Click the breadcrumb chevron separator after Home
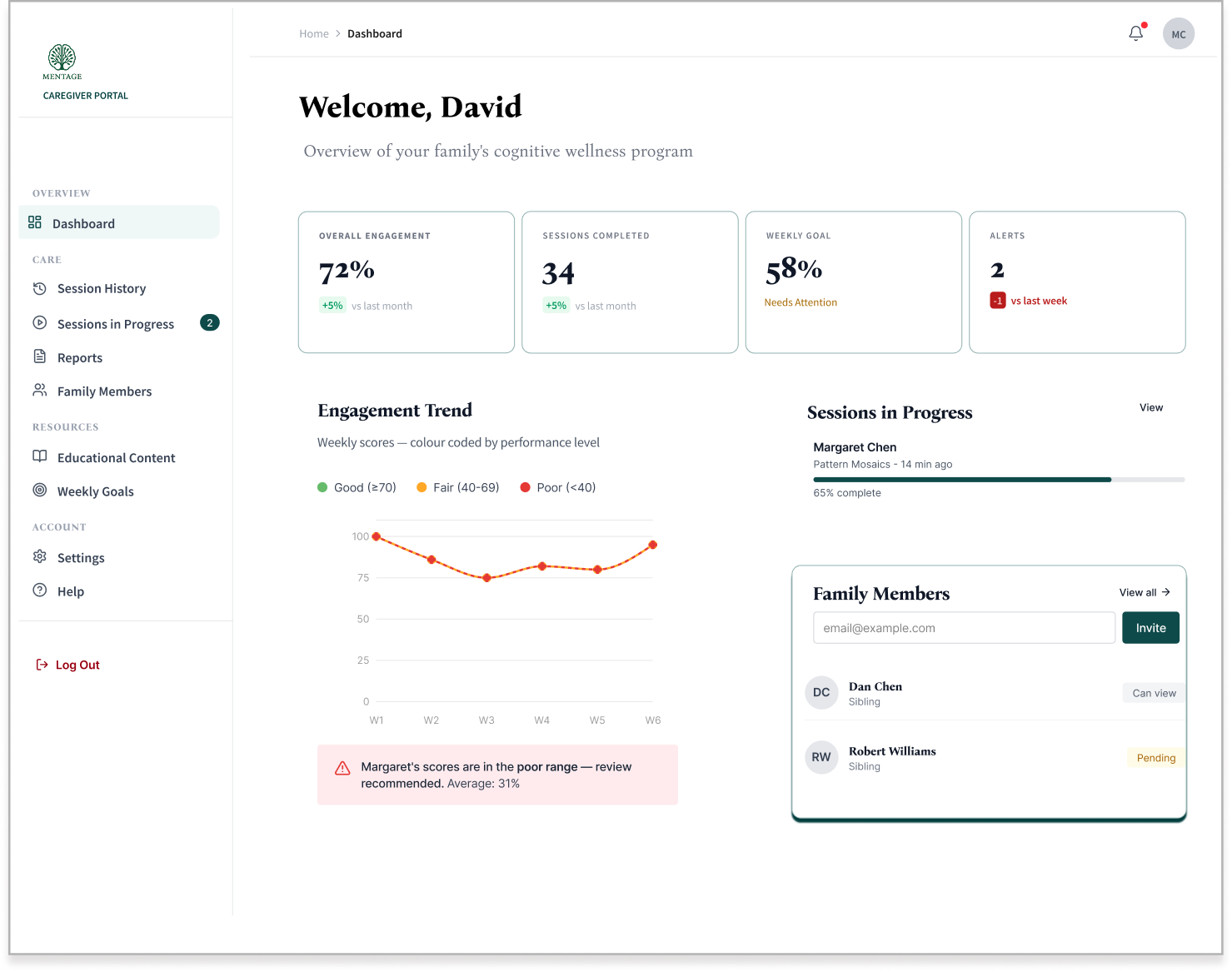Screen dimensions: 1232x972 tap(338, 34)
